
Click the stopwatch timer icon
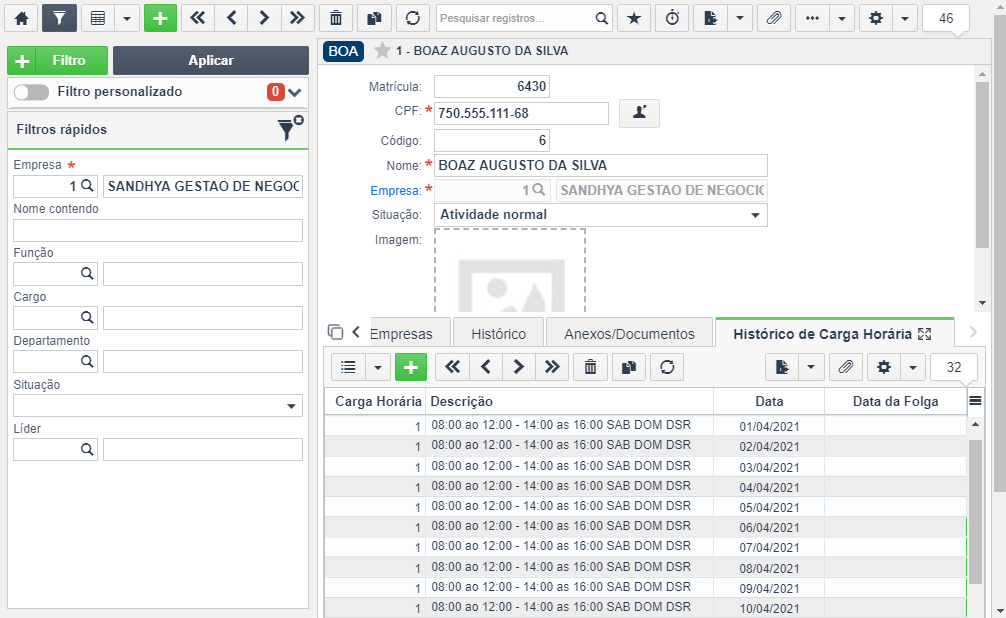tap(672, 18)
